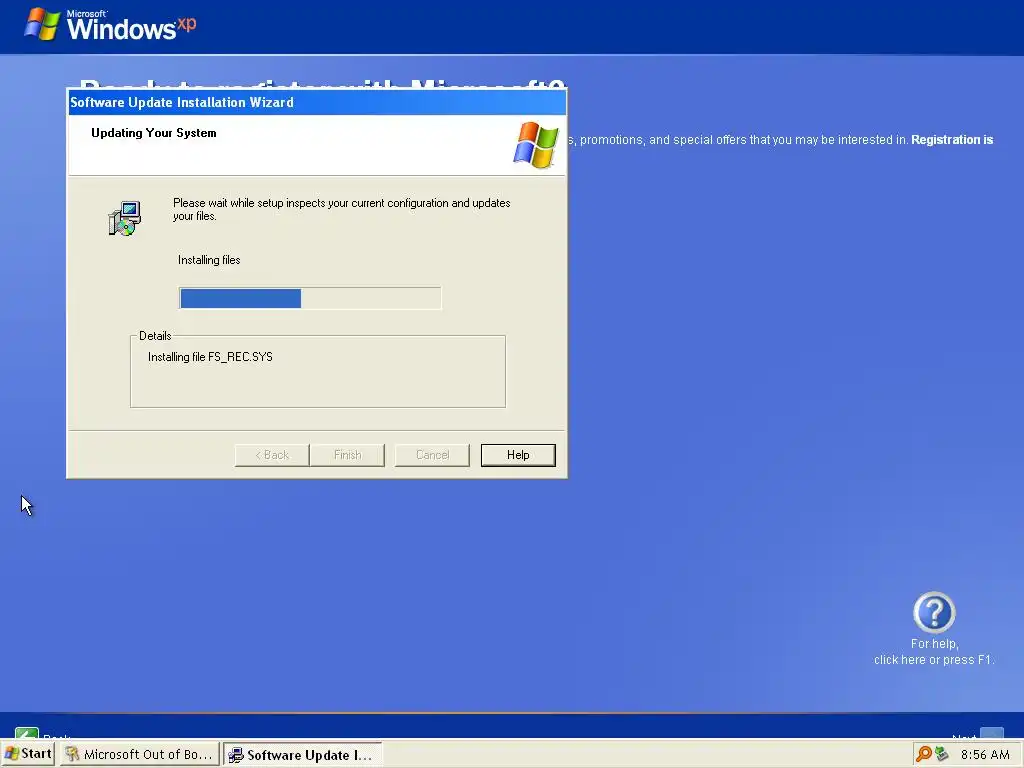Click the Details group box label
This screenshot has width=1024, height=768.
[x=155, y=336]
